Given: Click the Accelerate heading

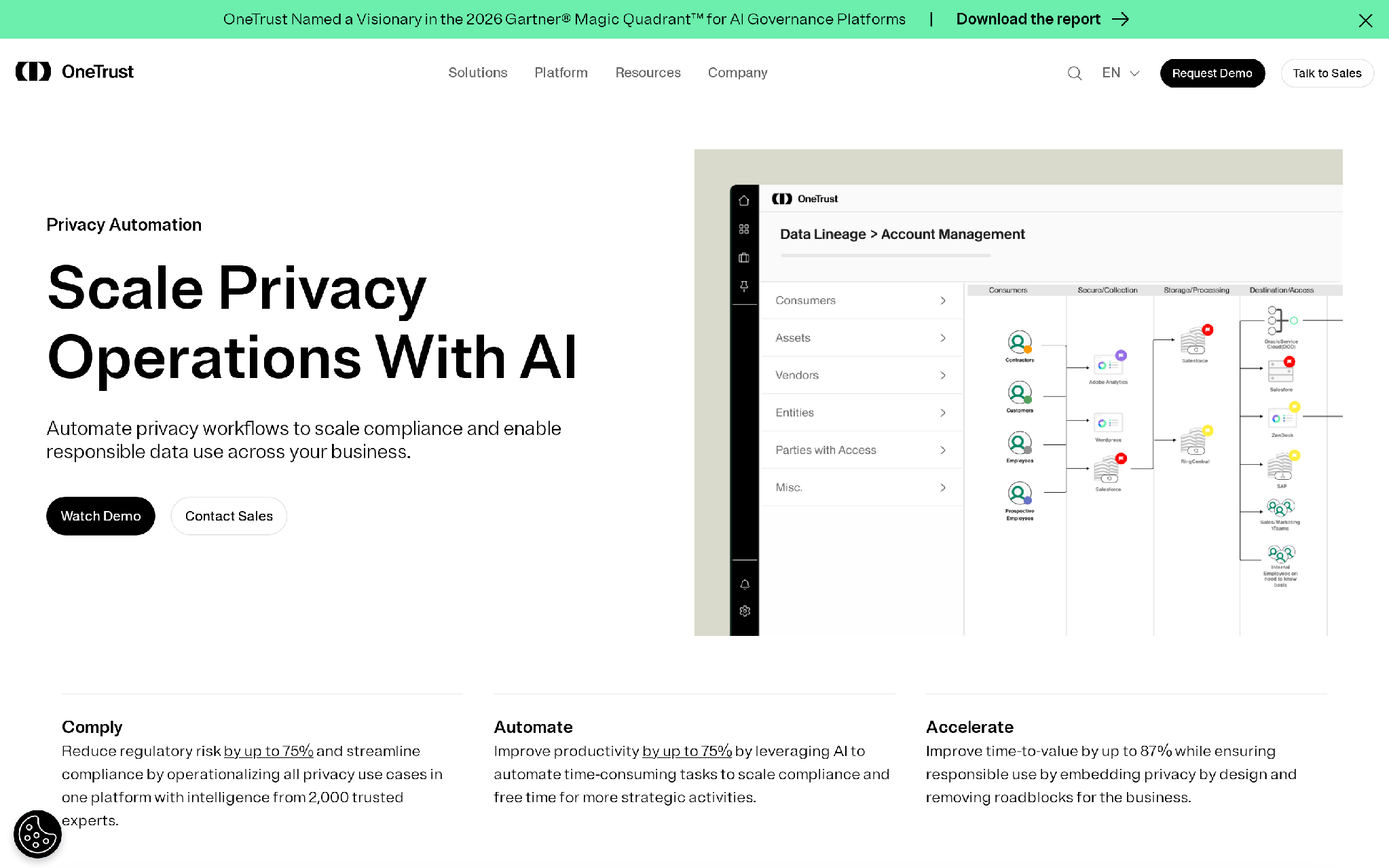Looking at the screenshot, I should [969, 728].
